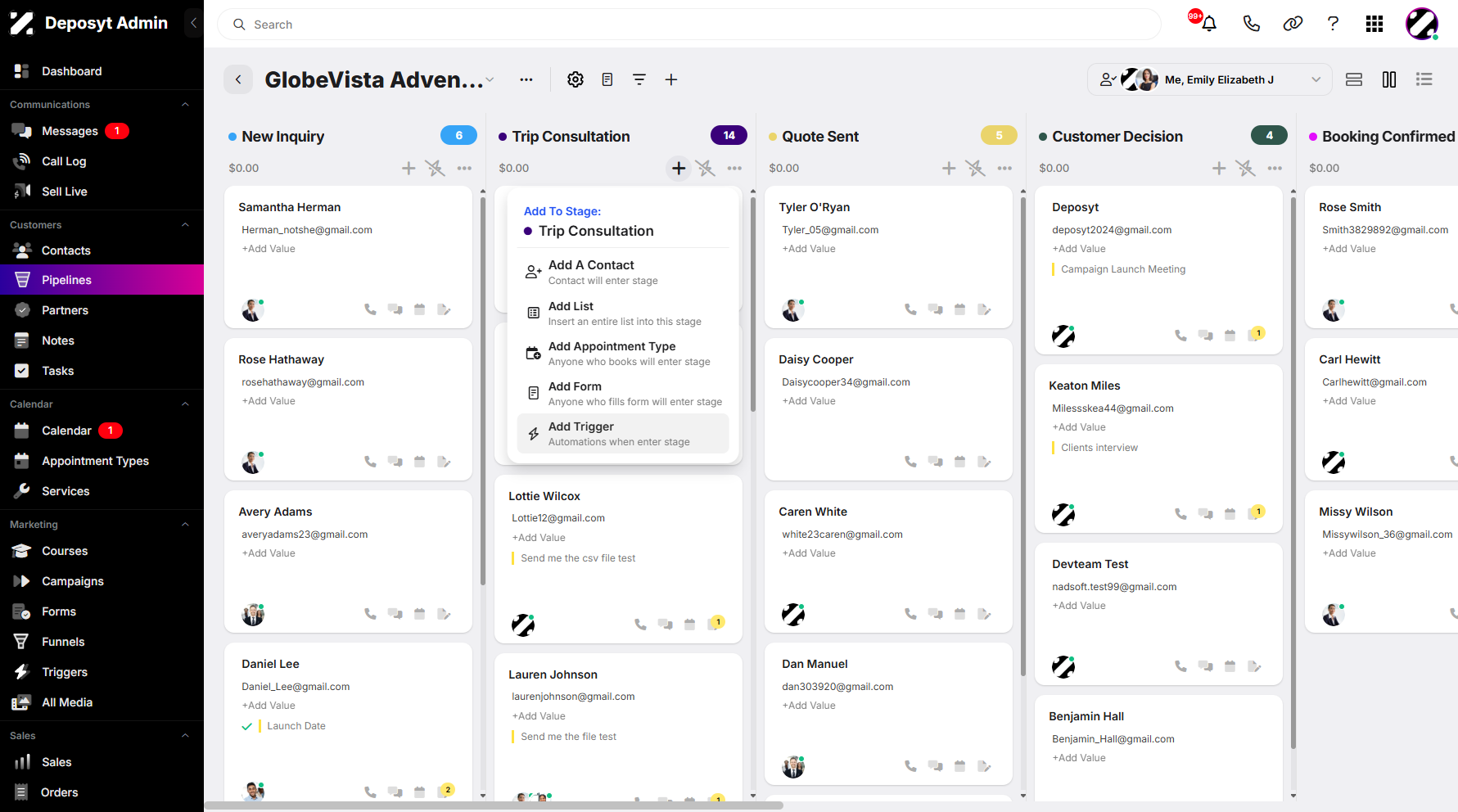This screenshot has height=812, width=1458.
Task: Click the horizontal scrollbar at bottom
Action: pyautogui.click(x=494, y=805)
